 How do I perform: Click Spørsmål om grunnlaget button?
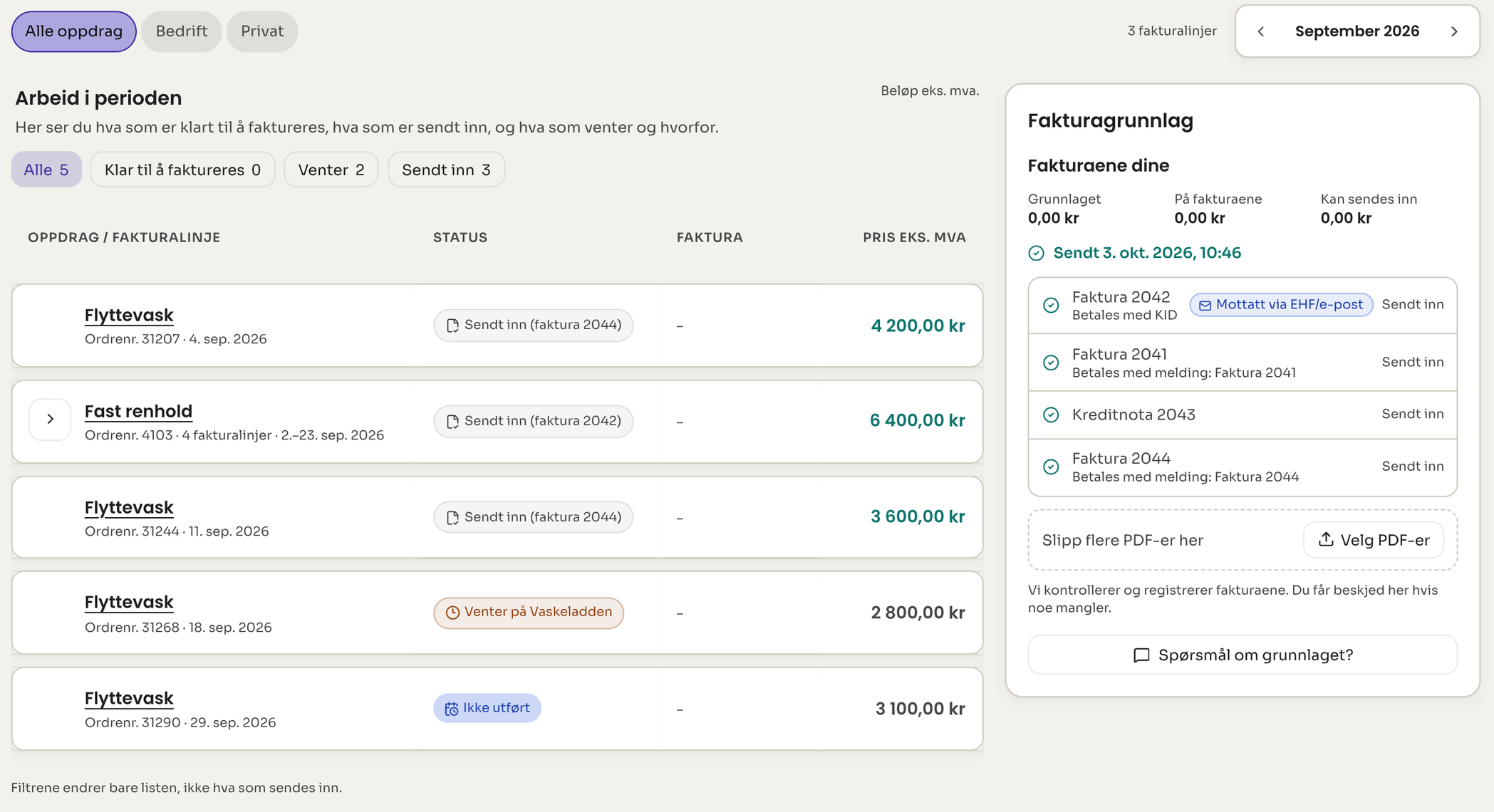[1243, 655]
